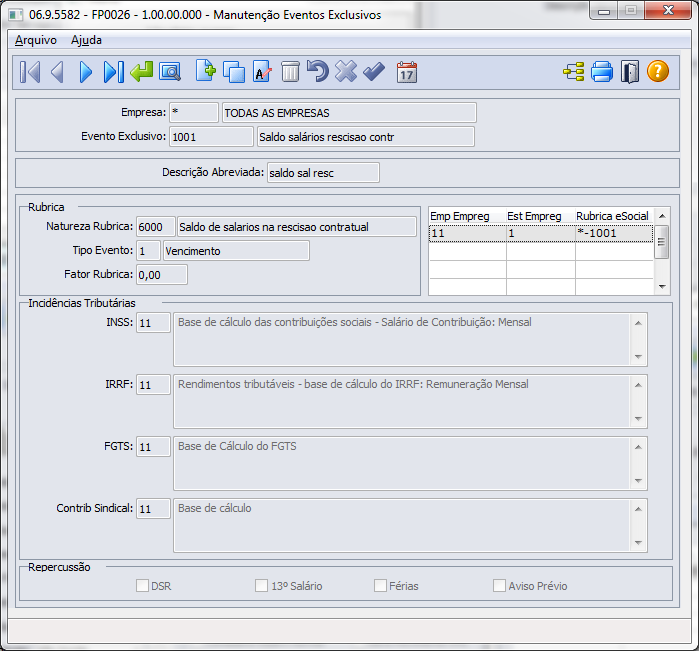Toggle the DSR checkbox

(x=142, y=585)
